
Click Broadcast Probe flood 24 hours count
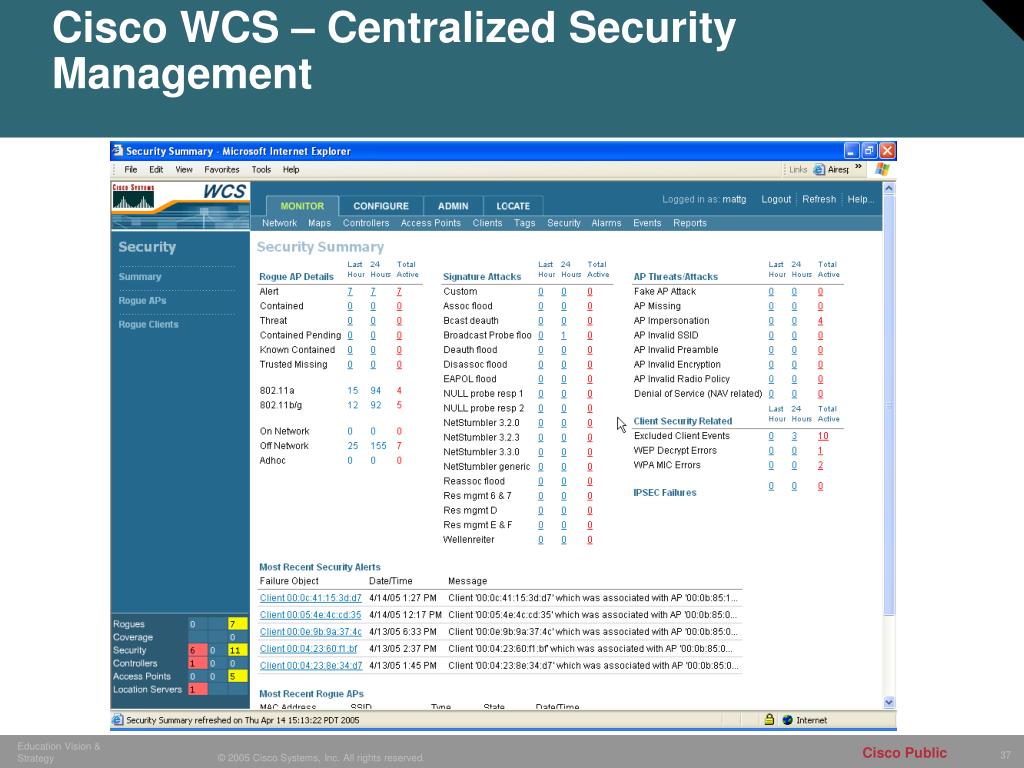pyautogui.click(x=564, y=335)
